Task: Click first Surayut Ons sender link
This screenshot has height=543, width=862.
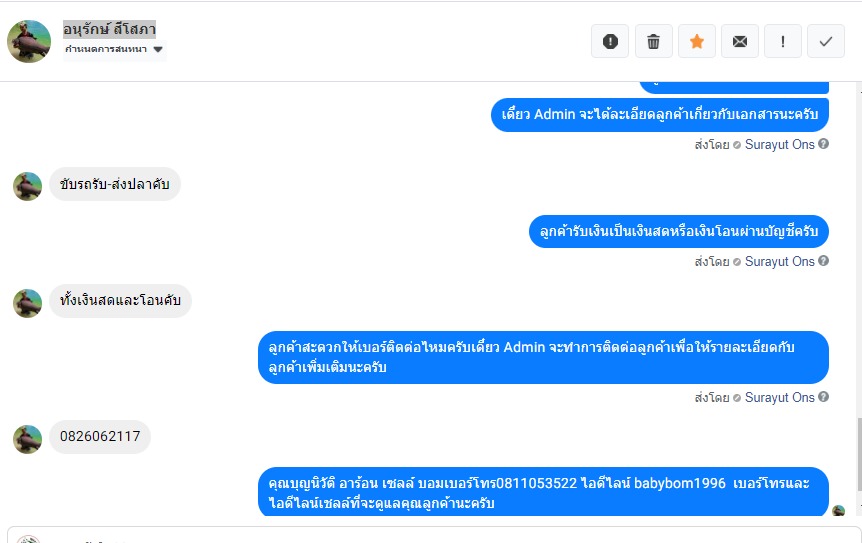Action: (780, 144)
